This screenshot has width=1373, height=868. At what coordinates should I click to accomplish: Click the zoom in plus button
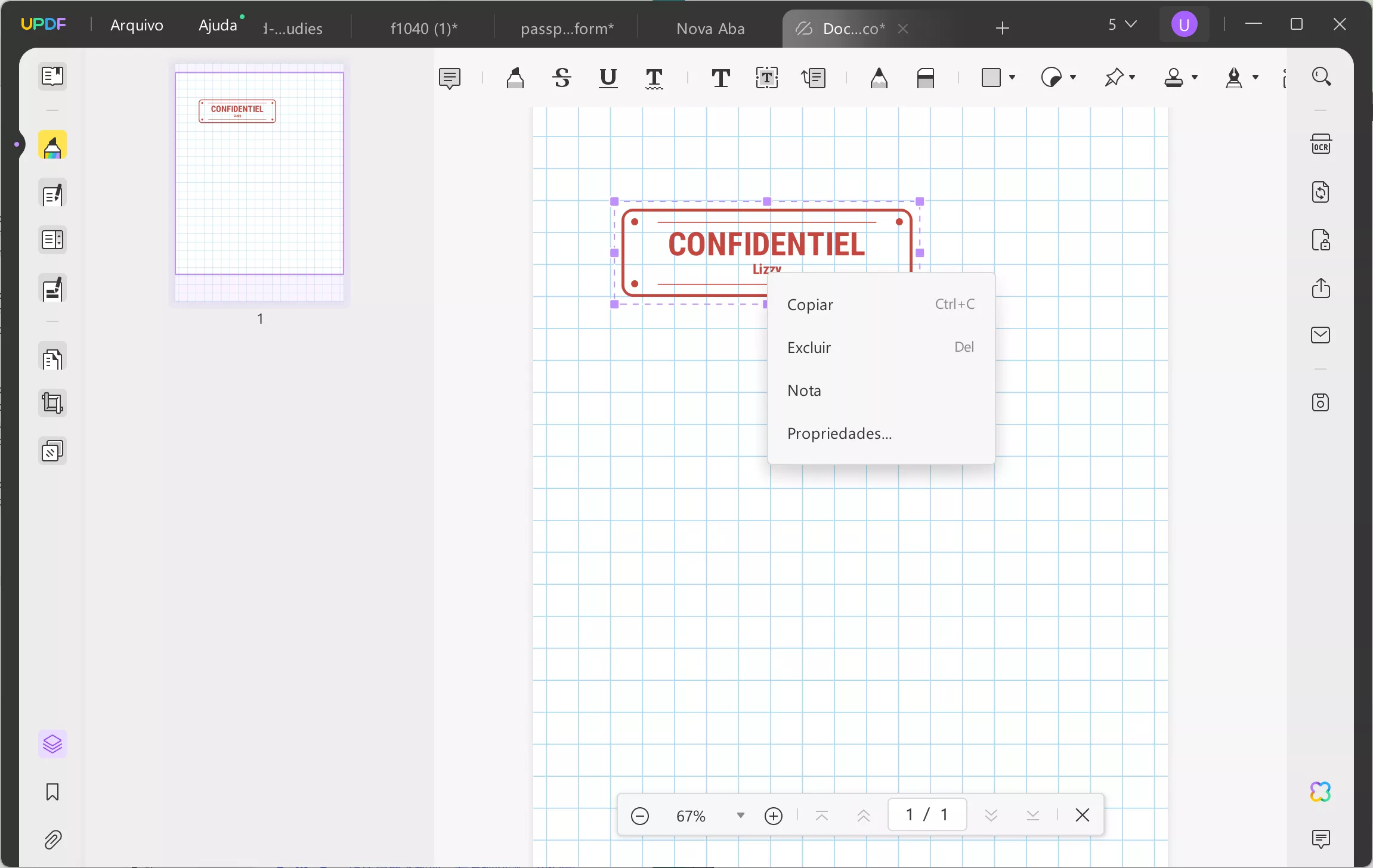773,816
